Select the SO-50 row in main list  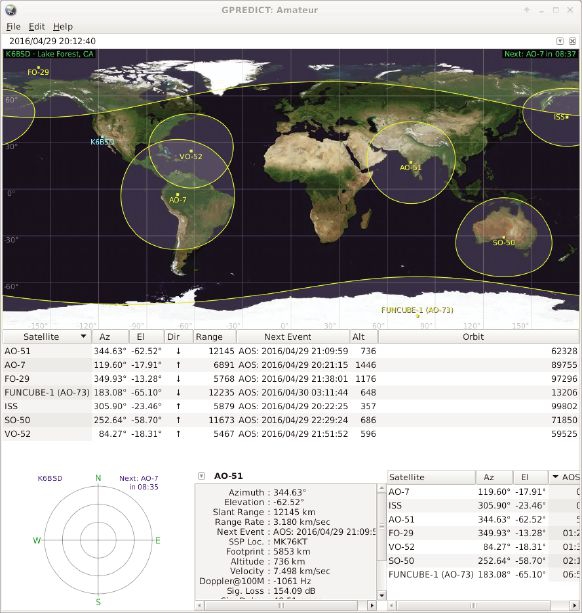pos(291,420)
